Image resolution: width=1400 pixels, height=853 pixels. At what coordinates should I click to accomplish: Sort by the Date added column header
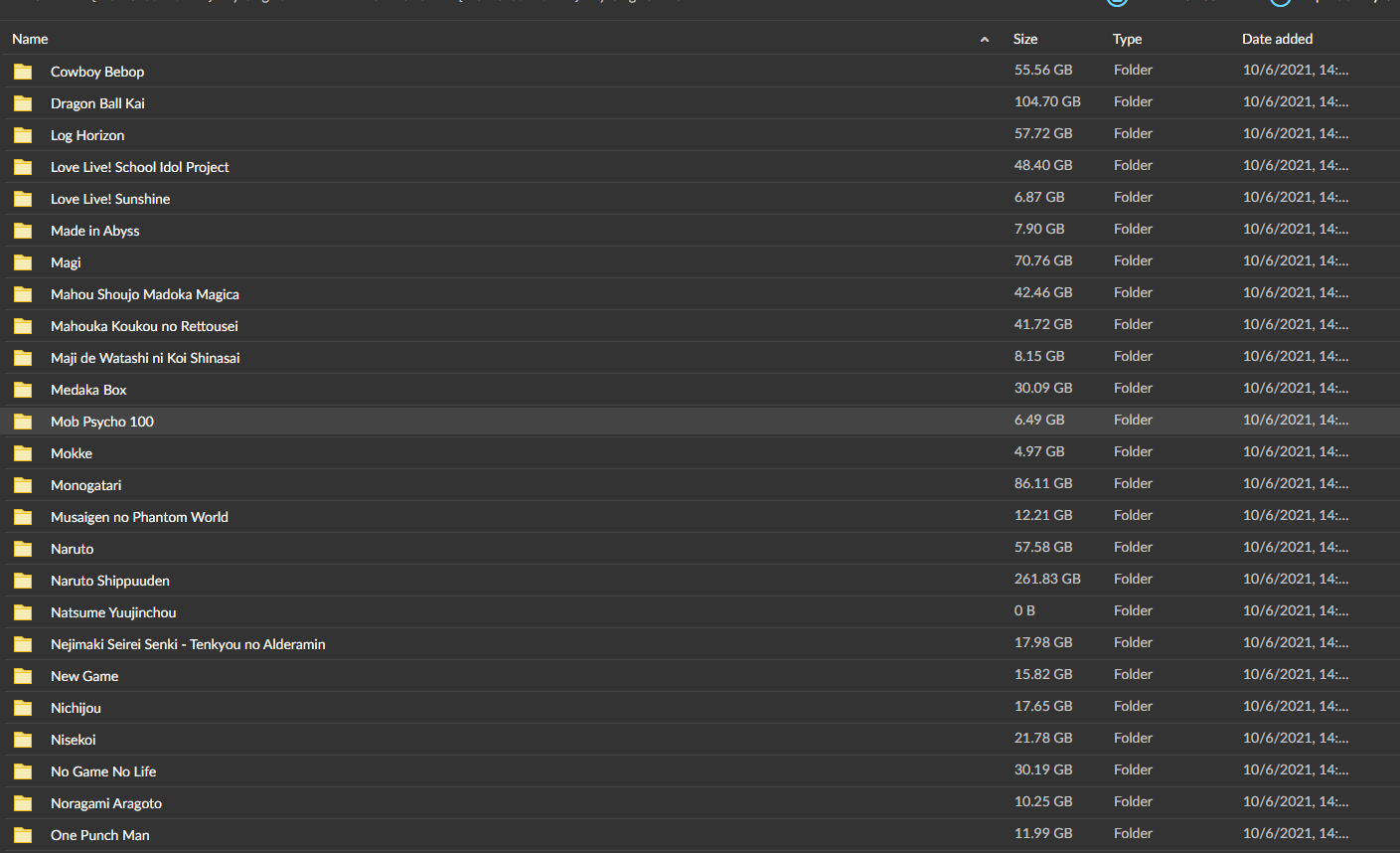[1278, 39]
